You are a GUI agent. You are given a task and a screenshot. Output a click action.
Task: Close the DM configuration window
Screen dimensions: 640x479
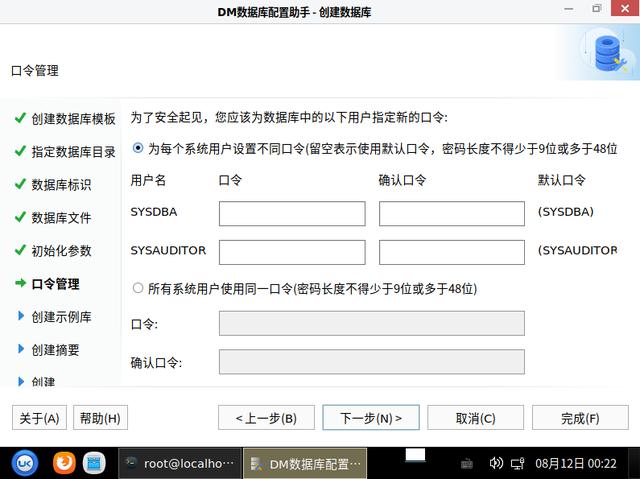click(x=625, y=8)
